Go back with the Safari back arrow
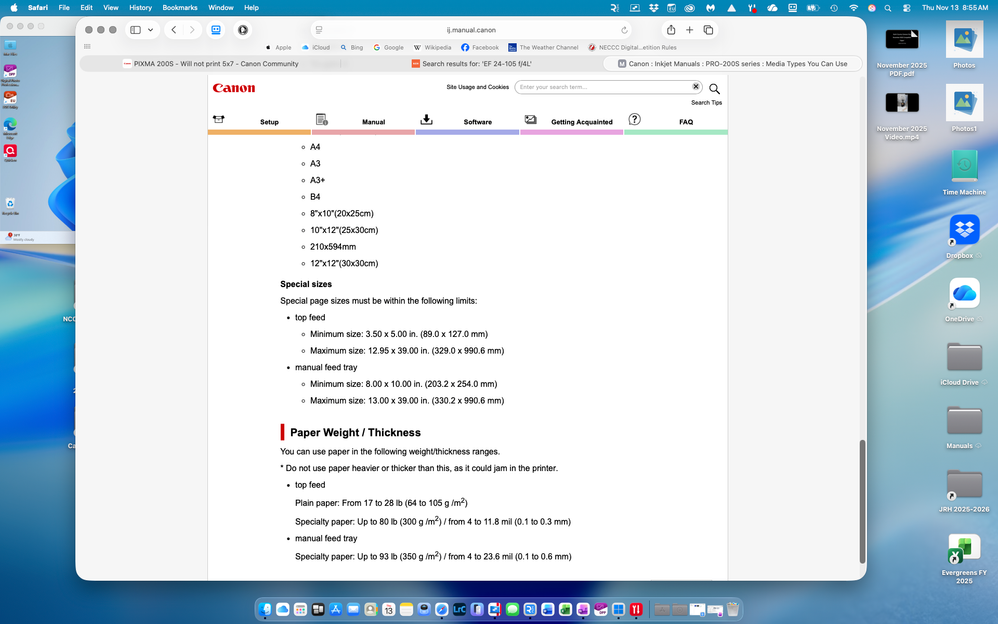The image size is (998, 624). pyautogui.click(x=174, y=30)
